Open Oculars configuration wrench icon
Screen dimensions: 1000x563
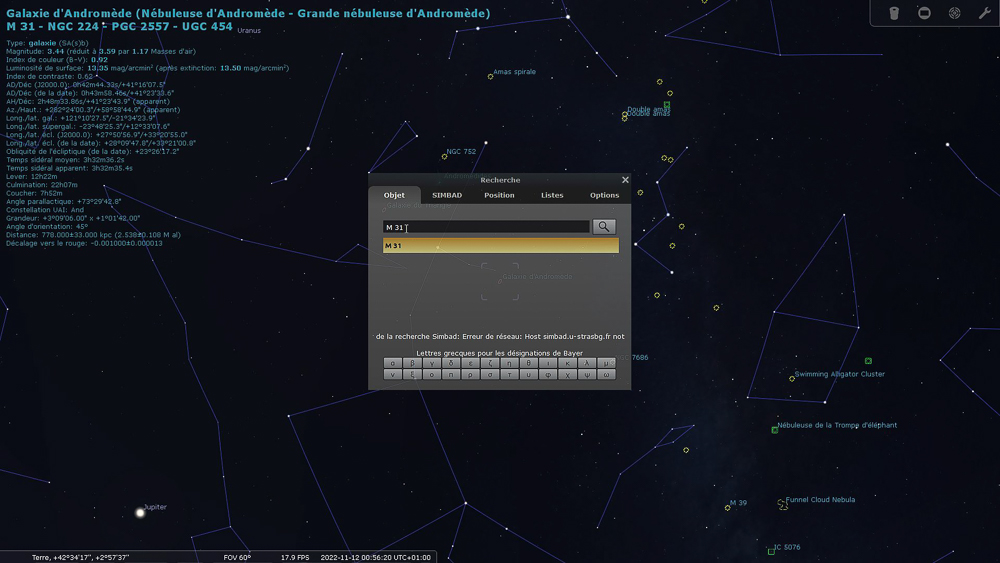point(985,13)
